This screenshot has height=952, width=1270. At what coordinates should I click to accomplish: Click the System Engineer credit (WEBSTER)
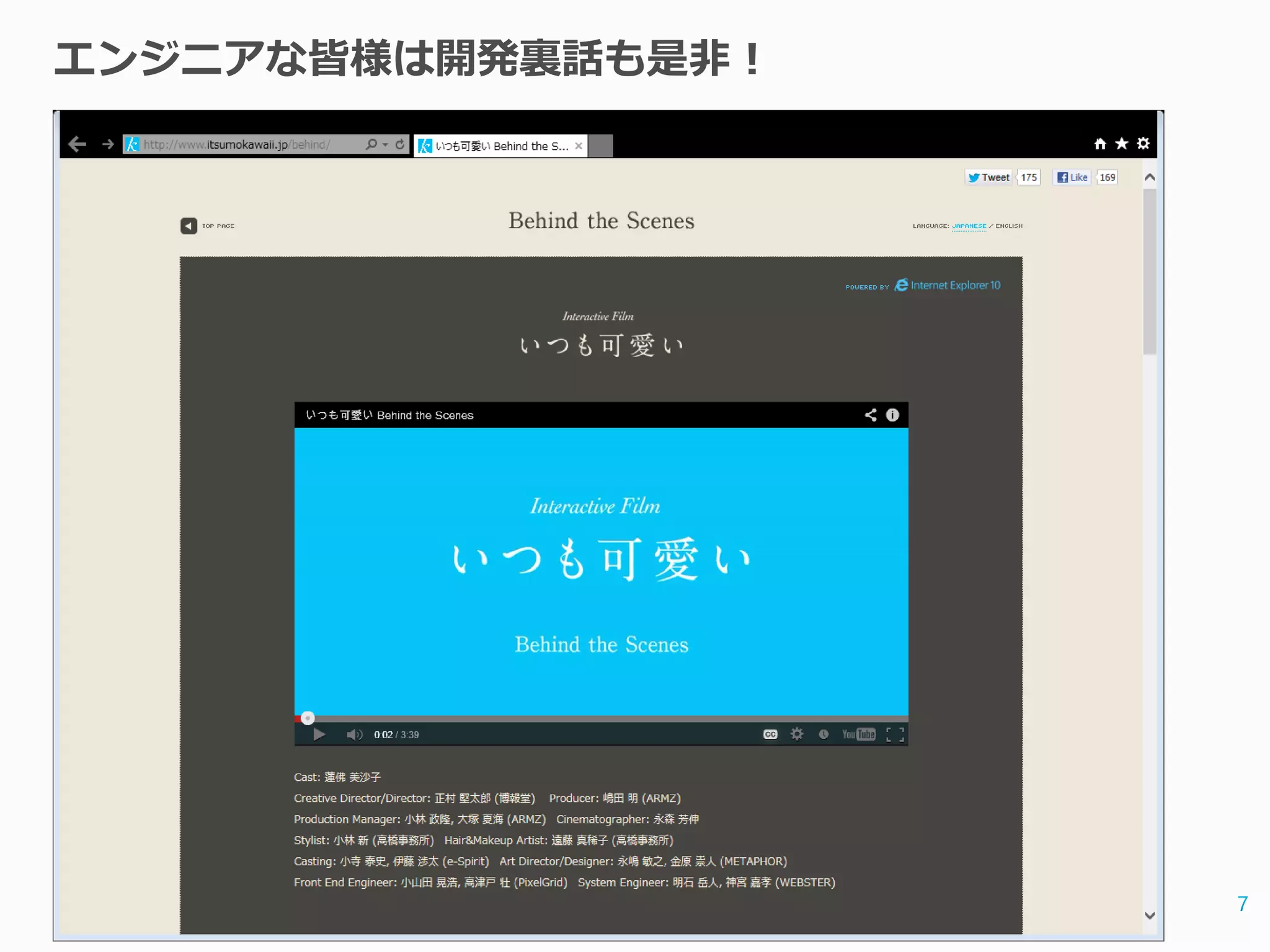pyautogui.click(x=706, y=883)
